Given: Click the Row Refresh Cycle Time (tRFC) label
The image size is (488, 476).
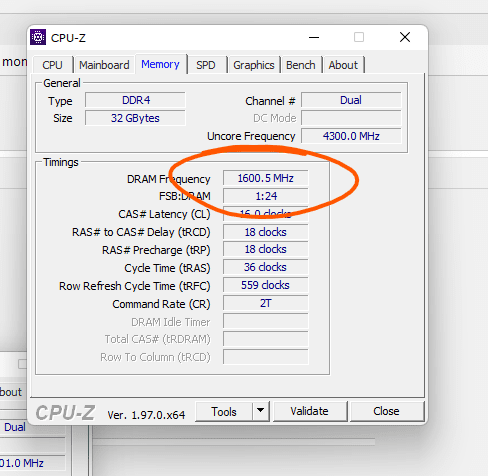Looking at the screenshot, I should coord(135,286).
